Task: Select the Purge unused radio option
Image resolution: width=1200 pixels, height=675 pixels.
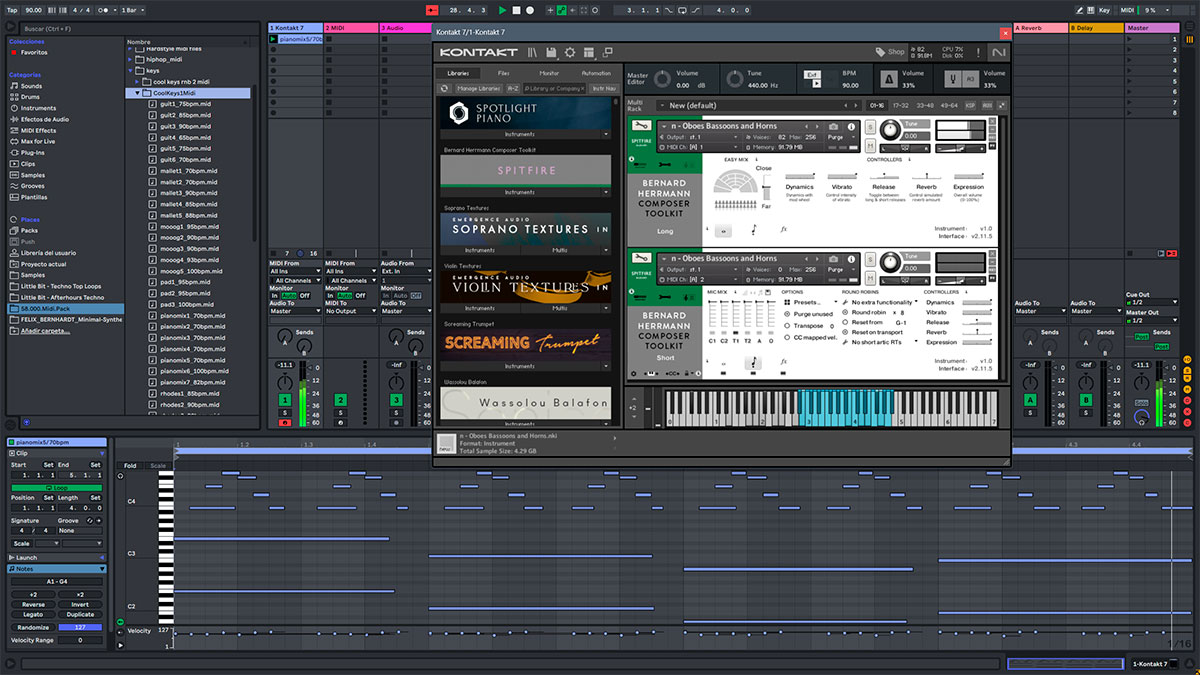Action: [786, 314]
